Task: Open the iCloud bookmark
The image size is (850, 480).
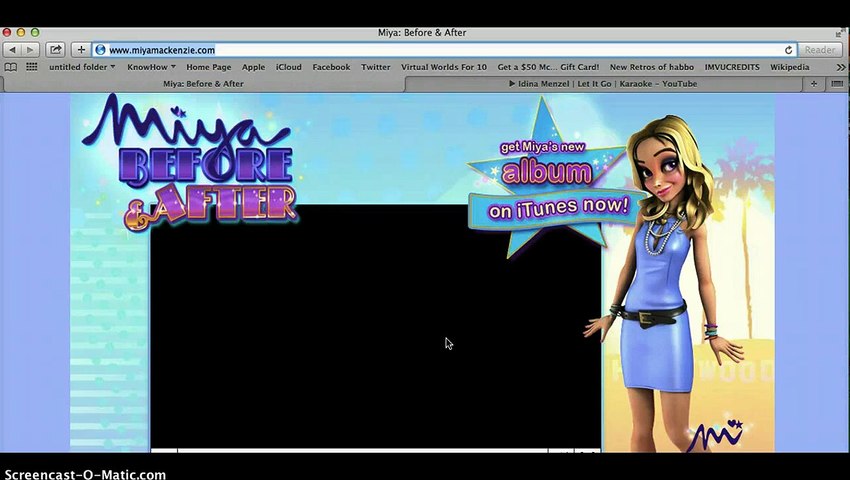Action: coord(288,67)
